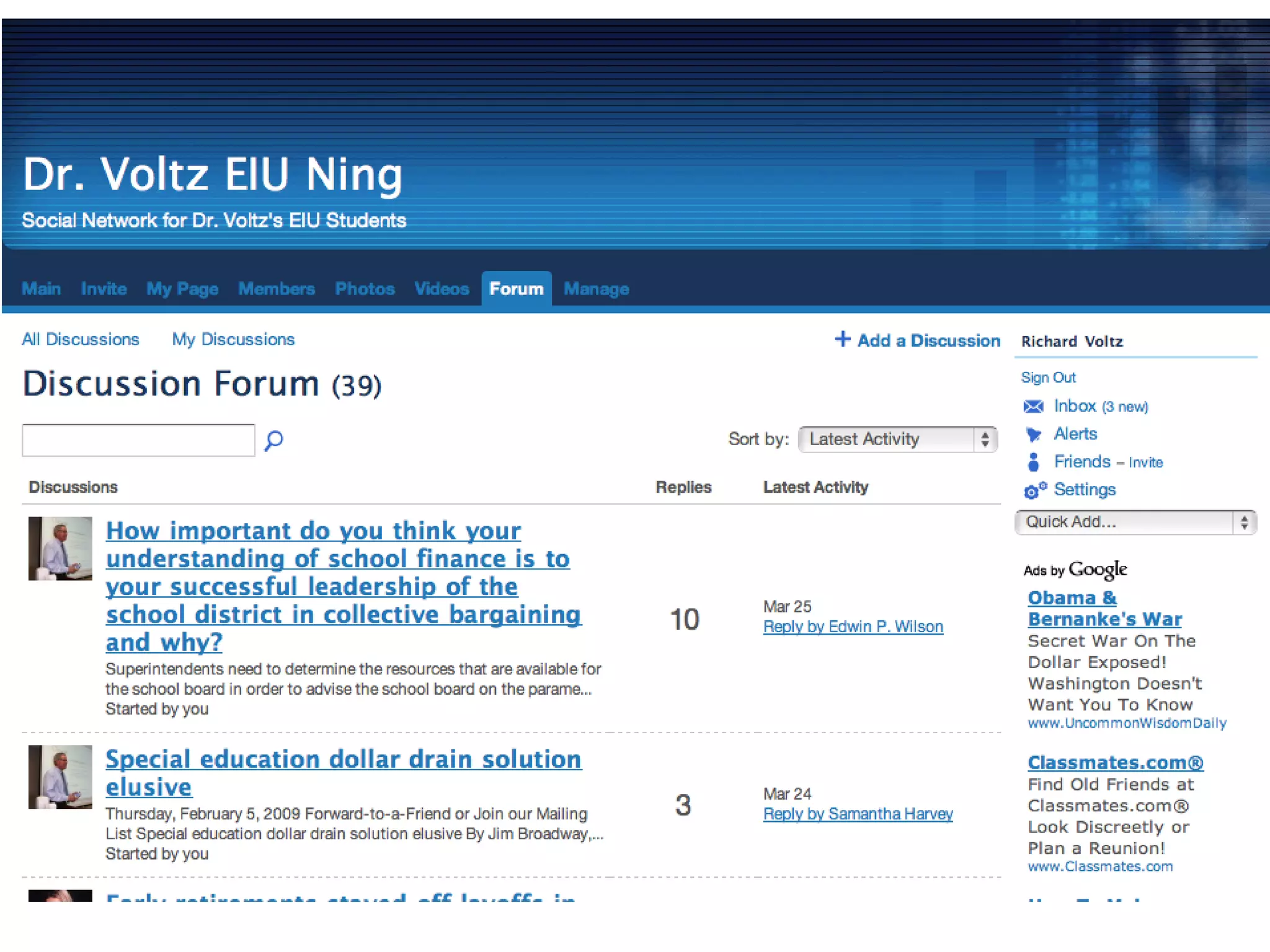Switch to the Members tab
Screen dimensions: 1270x952
pos(277,289)
